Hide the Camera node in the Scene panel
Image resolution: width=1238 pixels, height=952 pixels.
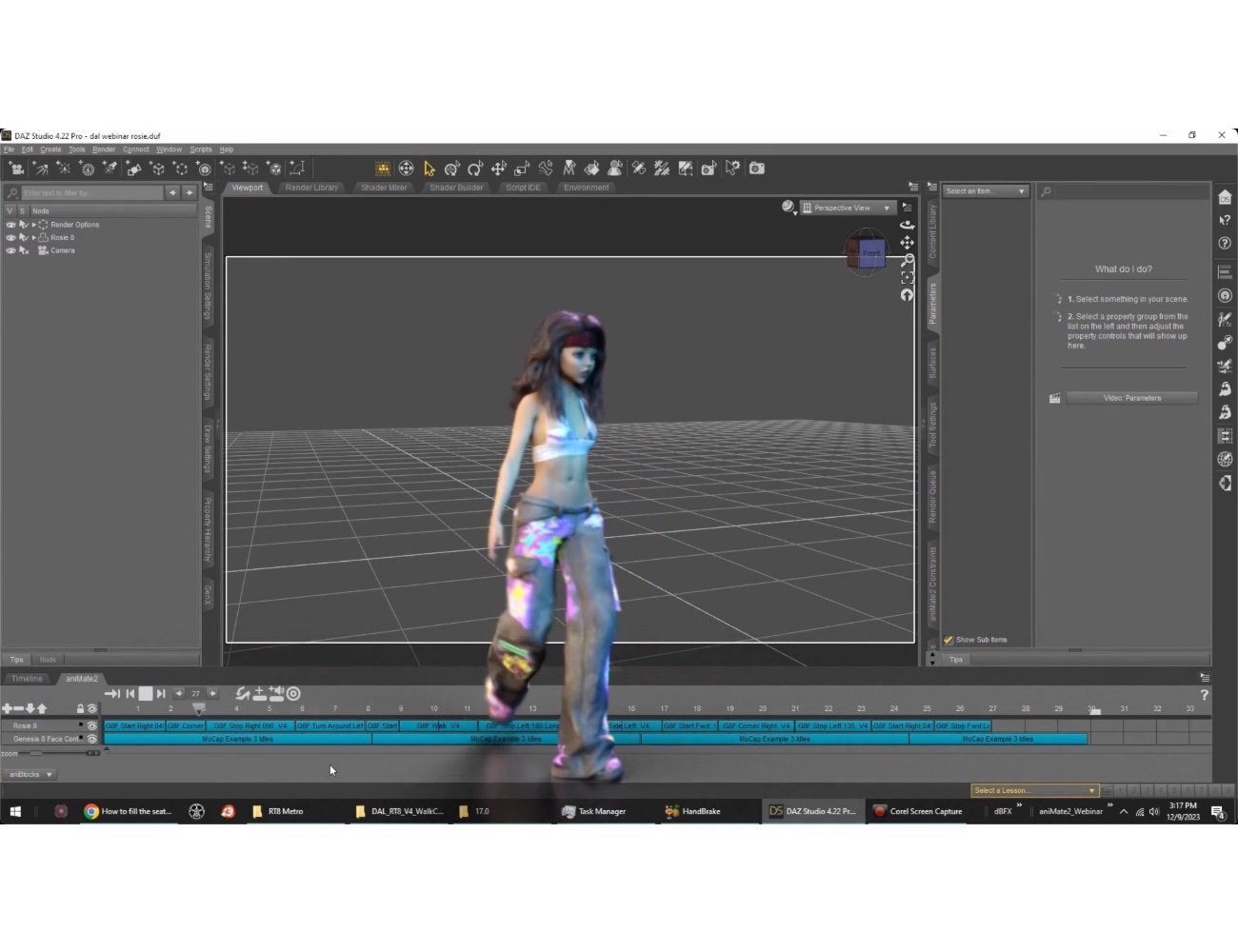click(x=10, y=250)
